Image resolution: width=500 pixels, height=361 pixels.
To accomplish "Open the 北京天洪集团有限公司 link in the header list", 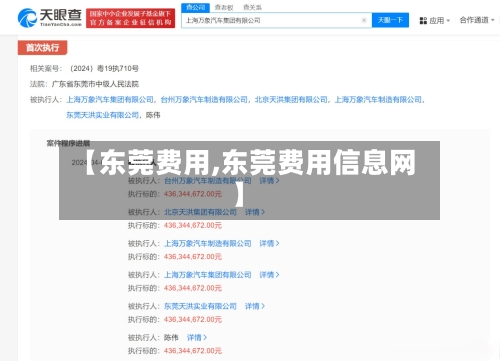I will pyautogui.click(x=291, y=100).
